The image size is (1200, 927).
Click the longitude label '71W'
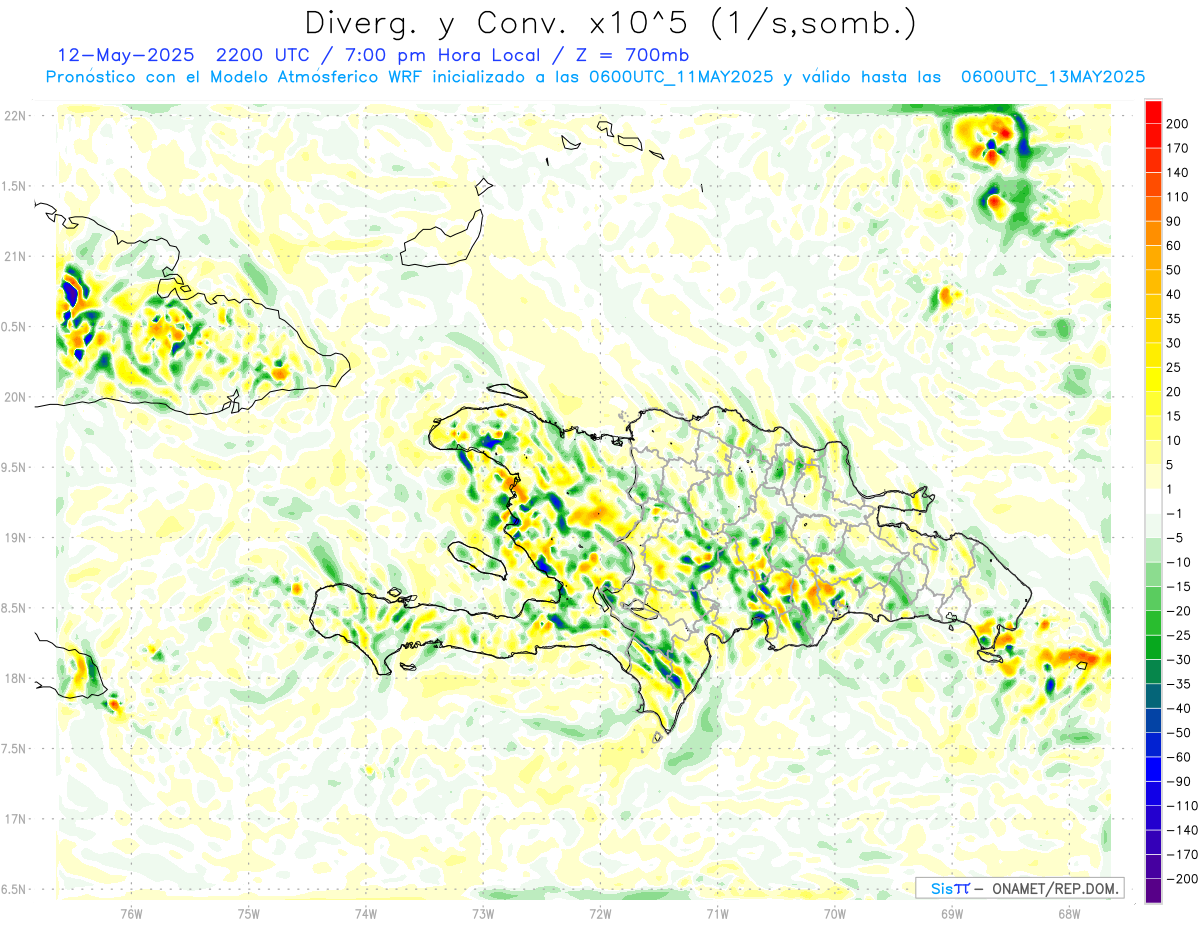[717, 914]
